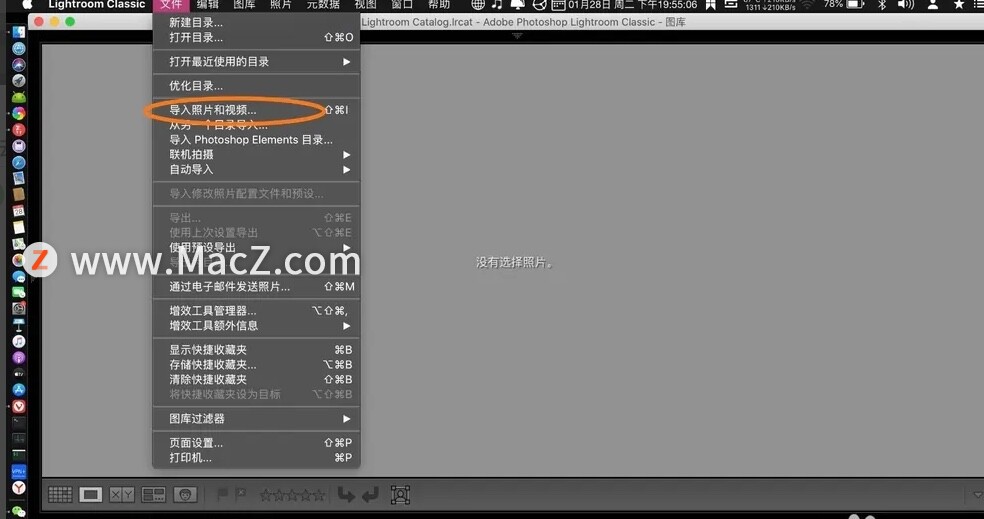The height and width of the screenshot is (519, 984).
Task: Rotate photo with left rotate arrow
Action: pyautogui.click(x=346, y=495)
